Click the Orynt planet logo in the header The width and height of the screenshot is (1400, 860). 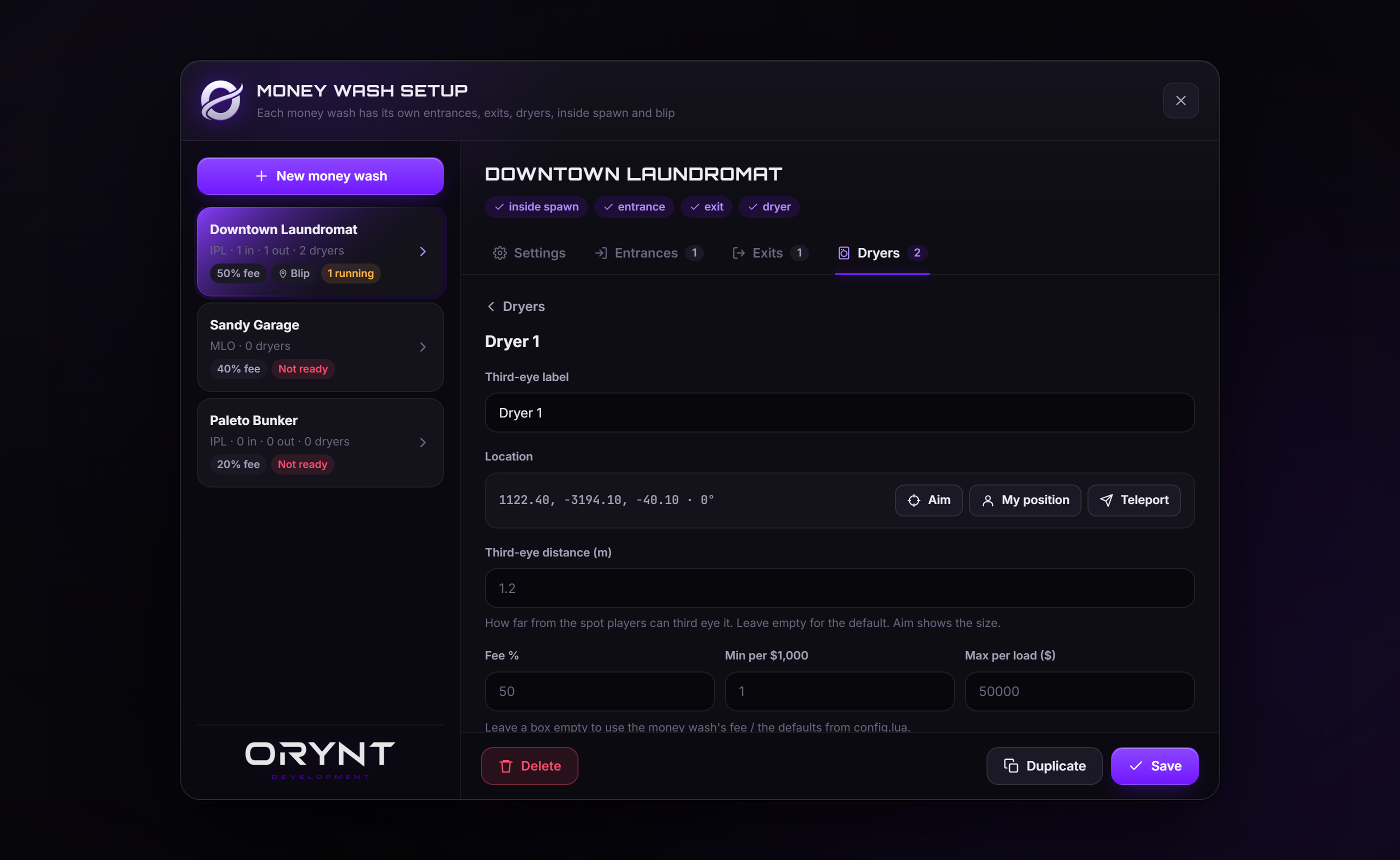point(222,100)
